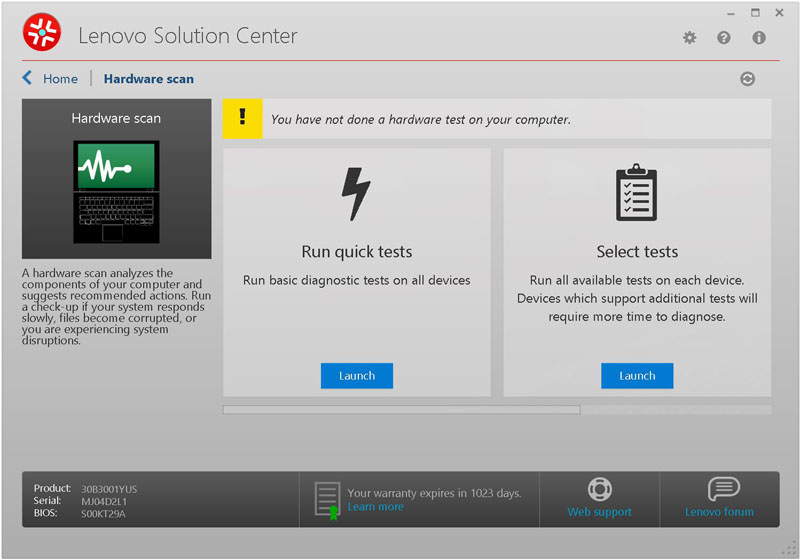Screen dimensions: 800x560
Task: Select the Hardware scan breadcrumb item
Action: [x=148, y=79]
